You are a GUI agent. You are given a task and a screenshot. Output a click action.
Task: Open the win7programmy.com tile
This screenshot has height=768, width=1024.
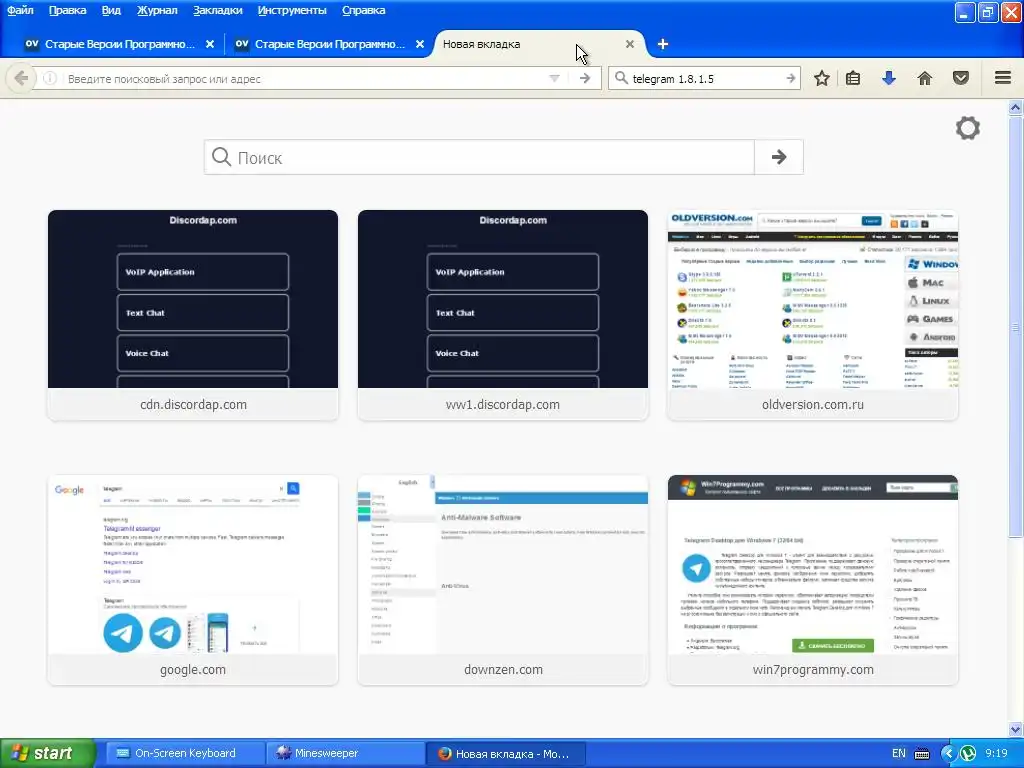coord(813,580)
